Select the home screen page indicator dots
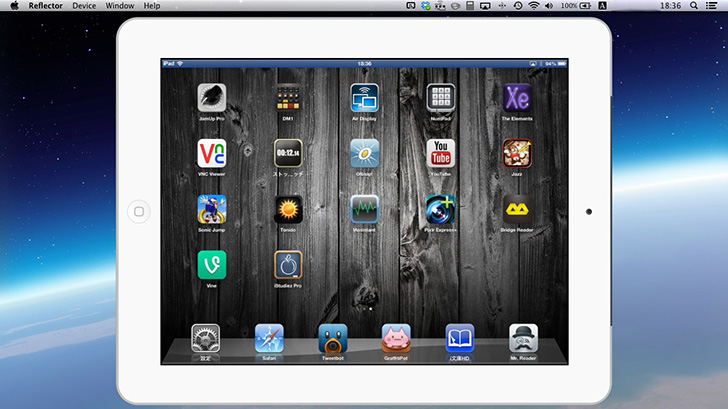The height and width of the screenshot is (409, 728). point(367,309)
